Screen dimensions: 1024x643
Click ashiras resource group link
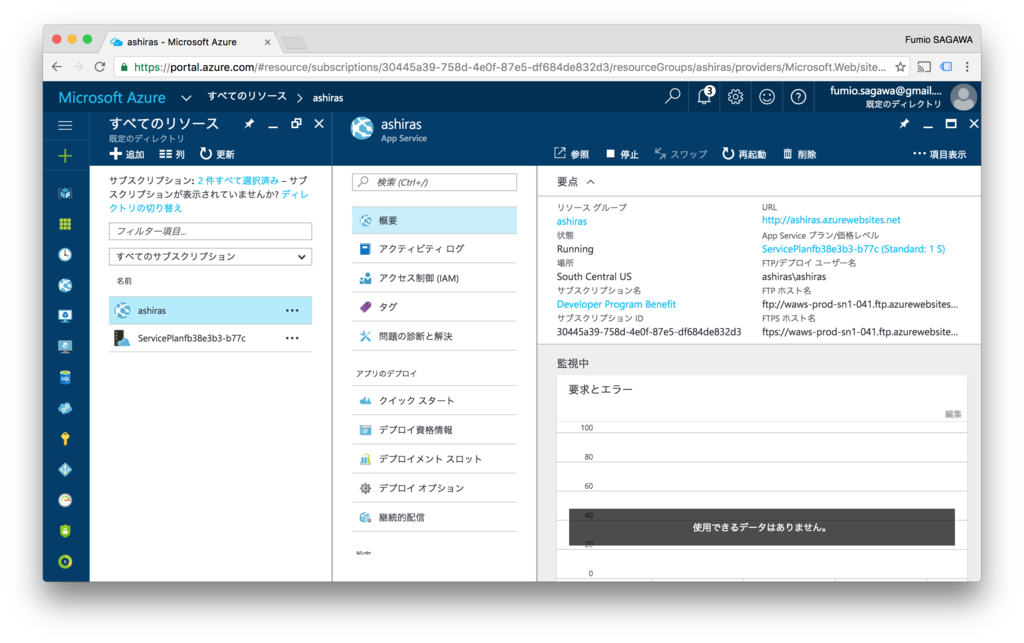[x=571, y=221]
